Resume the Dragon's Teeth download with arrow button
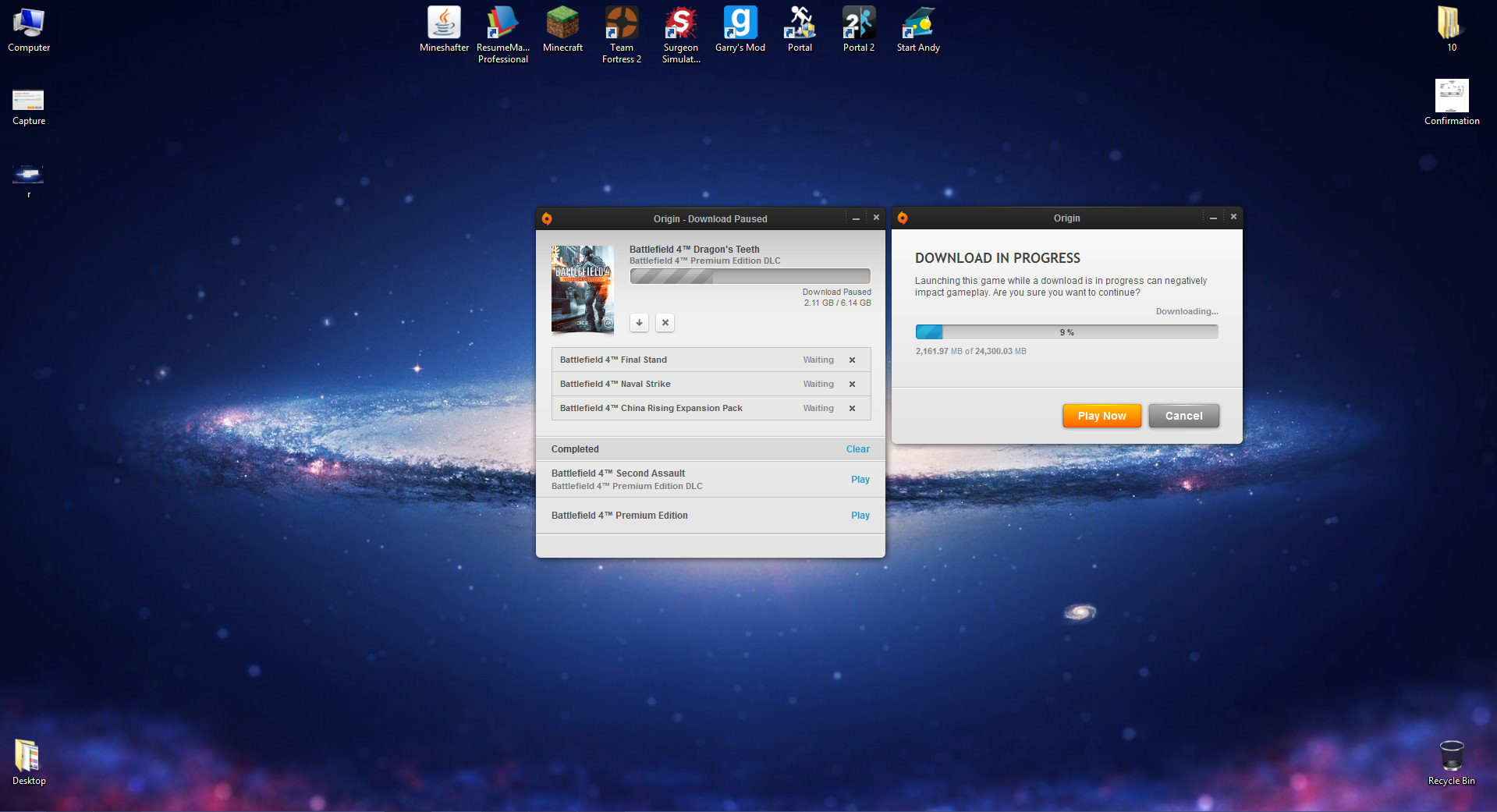This screenshot has height=812, width=1497. pos(639,322)
